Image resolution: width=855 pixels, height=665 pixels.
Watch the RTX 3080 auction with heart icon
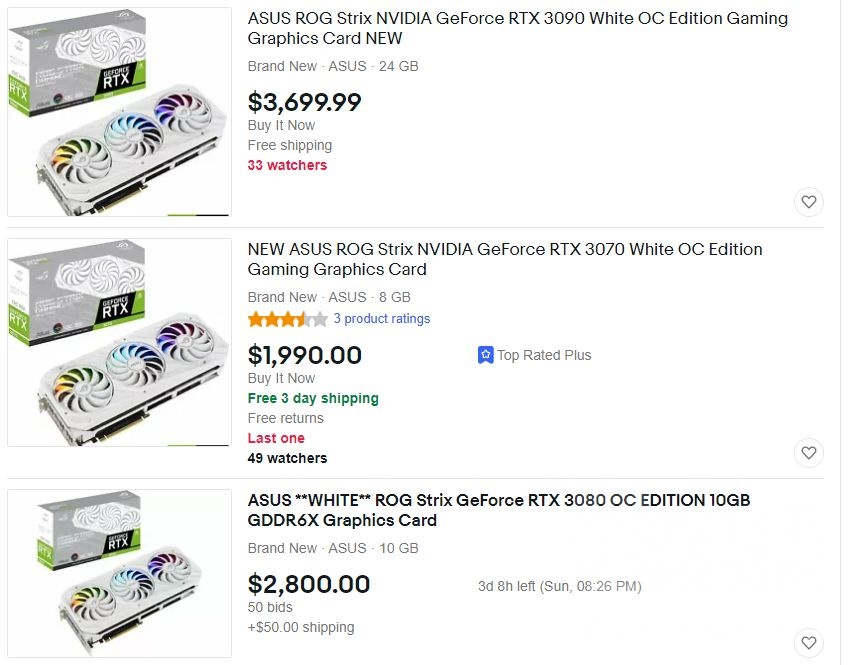click(x=809, y=642)
